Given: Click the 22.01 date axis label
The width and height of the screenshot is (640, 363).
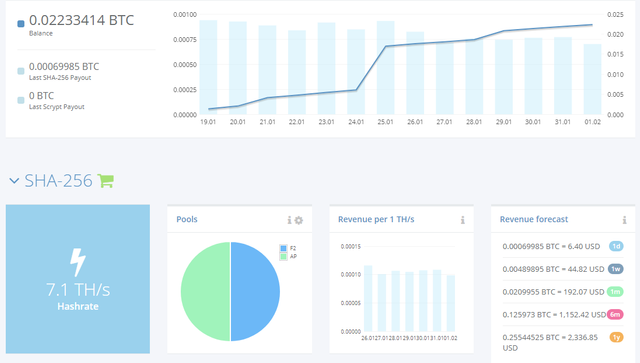Looking at the screenshot, I should click(x=297, y=122).
